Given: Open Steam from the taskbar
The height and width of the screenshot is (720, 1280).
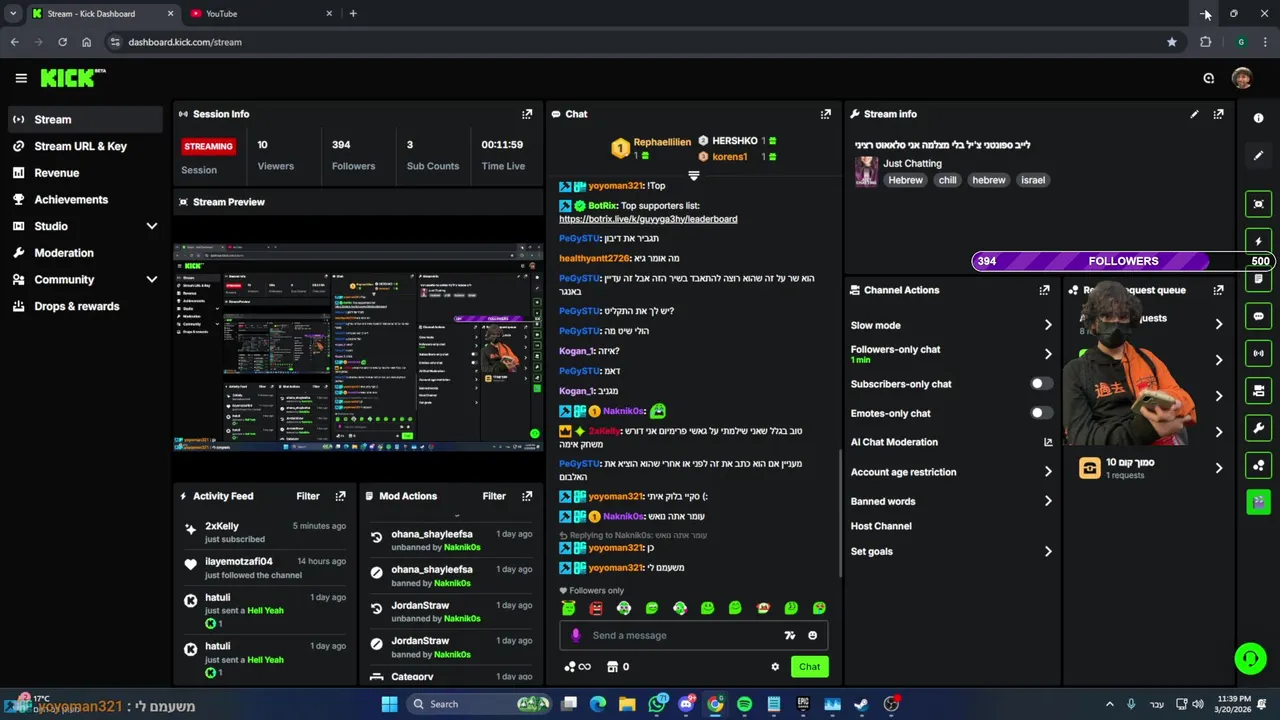Looking at the screenshot, I should click(861, 704).
